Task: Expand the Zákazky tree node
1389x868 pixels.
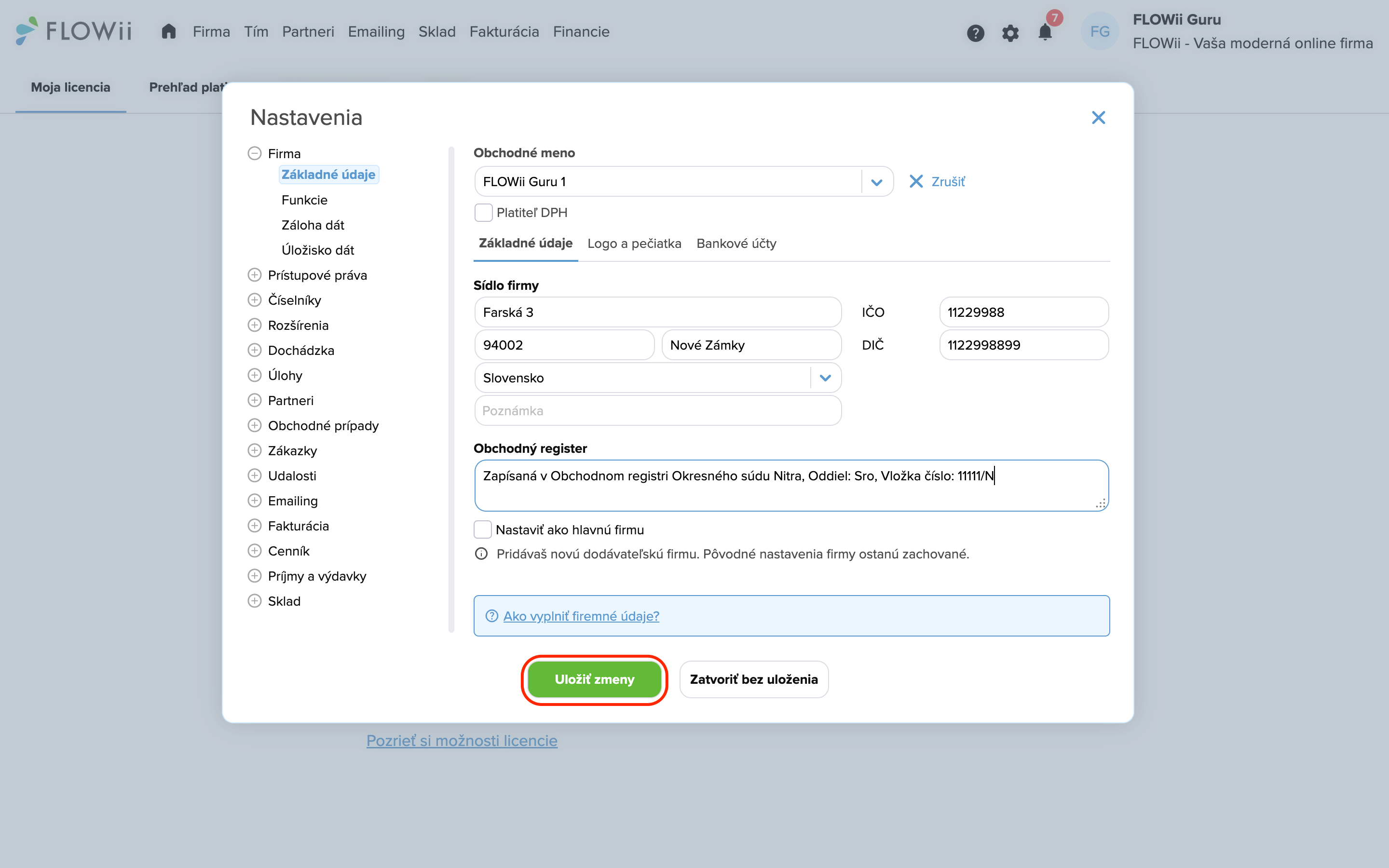Action: click(x=254, y=450)
